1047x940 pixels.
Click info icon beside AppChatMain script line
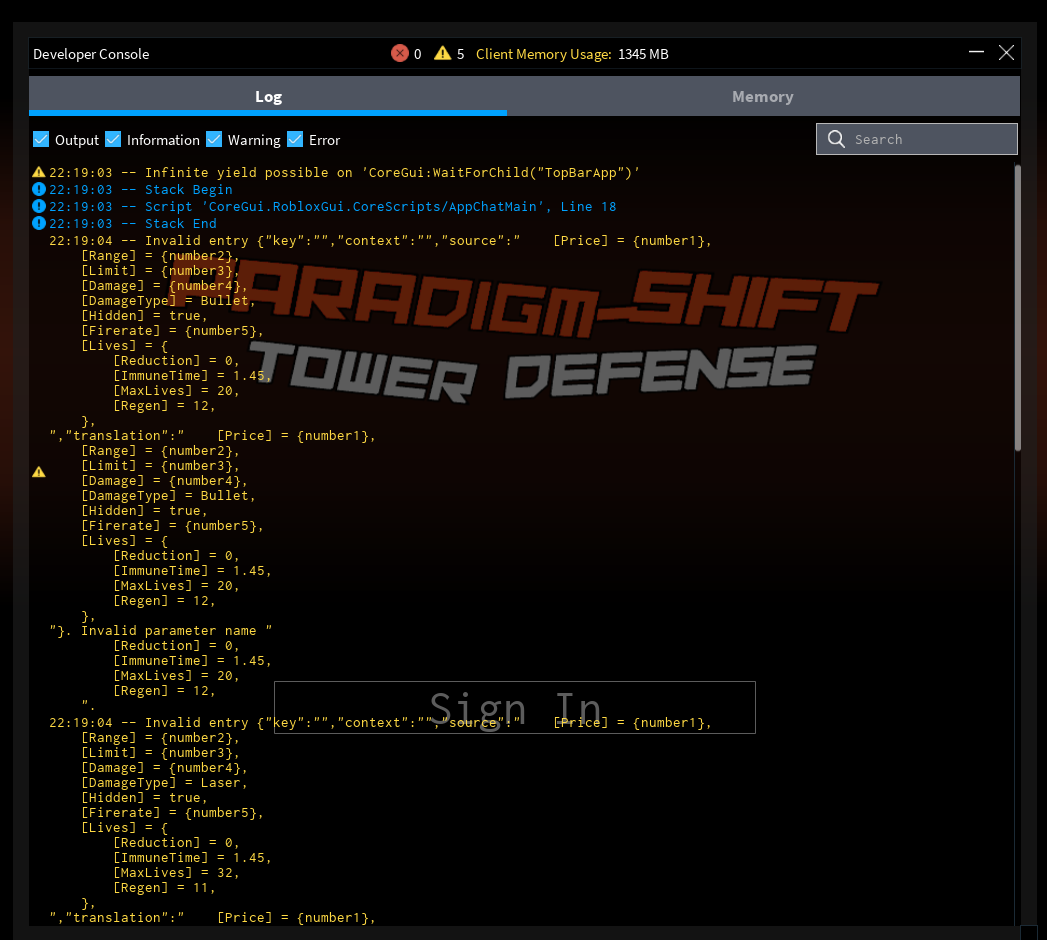pos(39,206)
